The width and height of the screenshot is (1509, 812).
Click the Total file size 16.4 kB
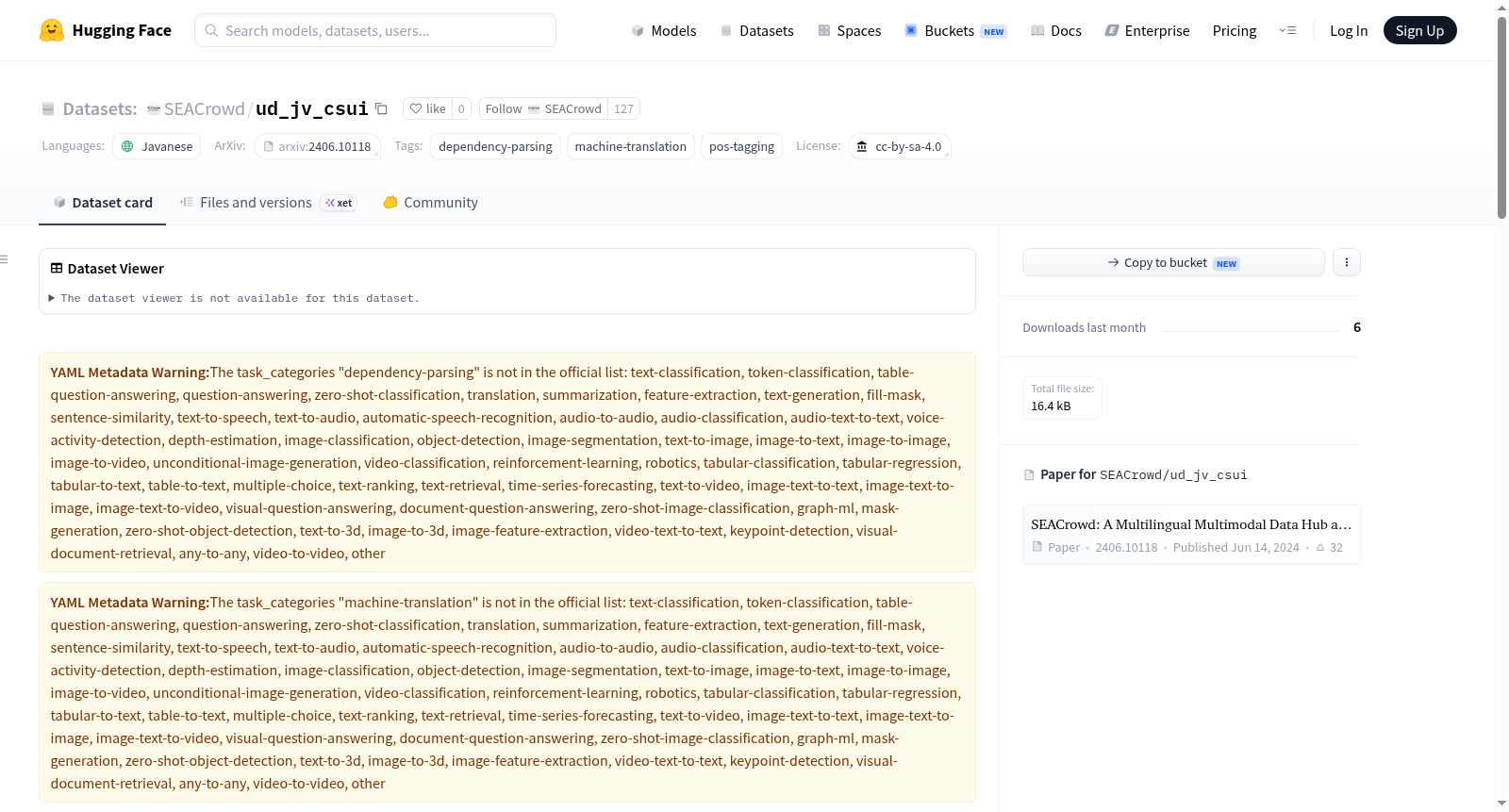(x=1062, y=398)
